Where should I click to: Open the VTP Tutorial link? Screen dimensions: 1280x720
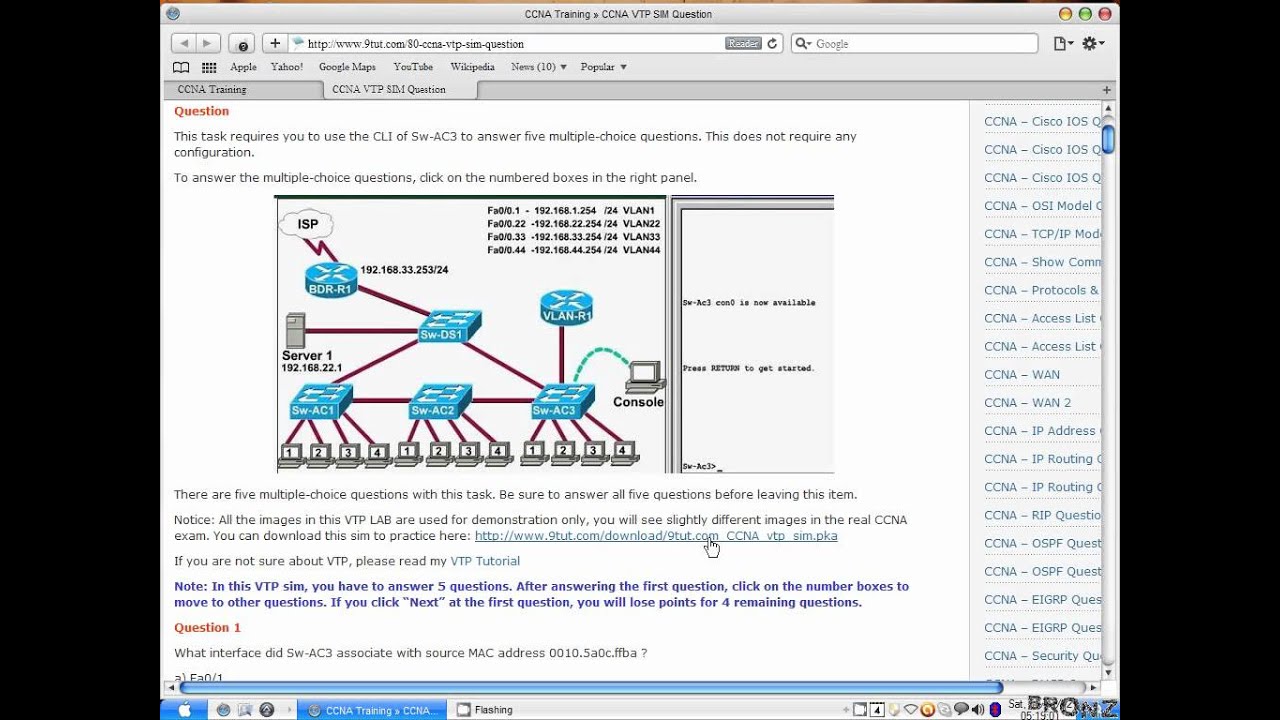[x=485, y=561]
